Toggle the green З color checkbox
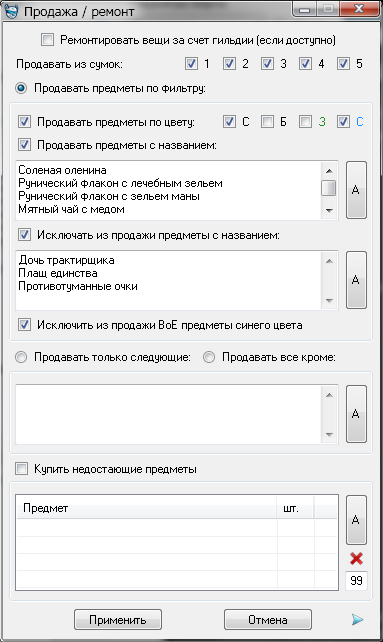Screen dimensions: 383x642 point(305,122)
